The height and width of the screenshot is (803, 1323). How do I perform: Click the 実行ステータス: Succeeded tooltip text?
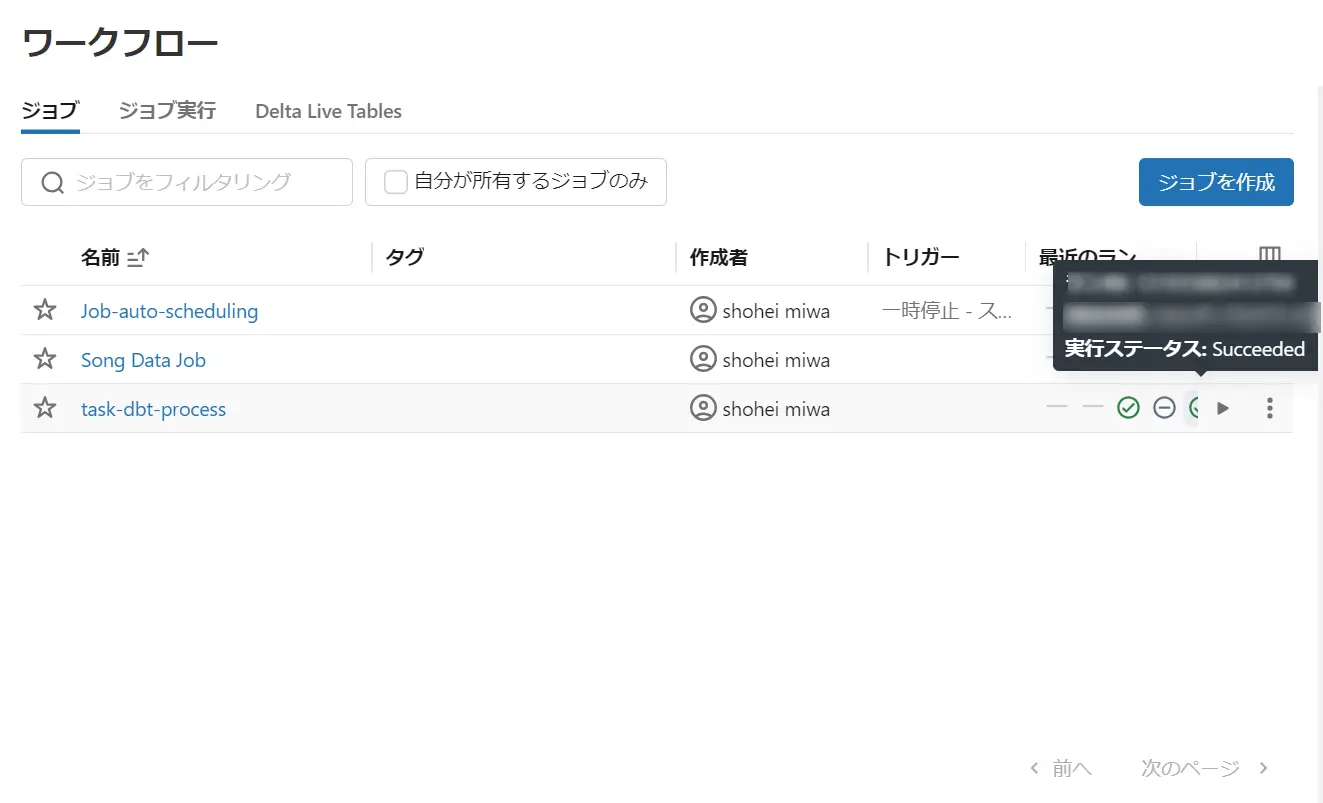[1185, 349]
